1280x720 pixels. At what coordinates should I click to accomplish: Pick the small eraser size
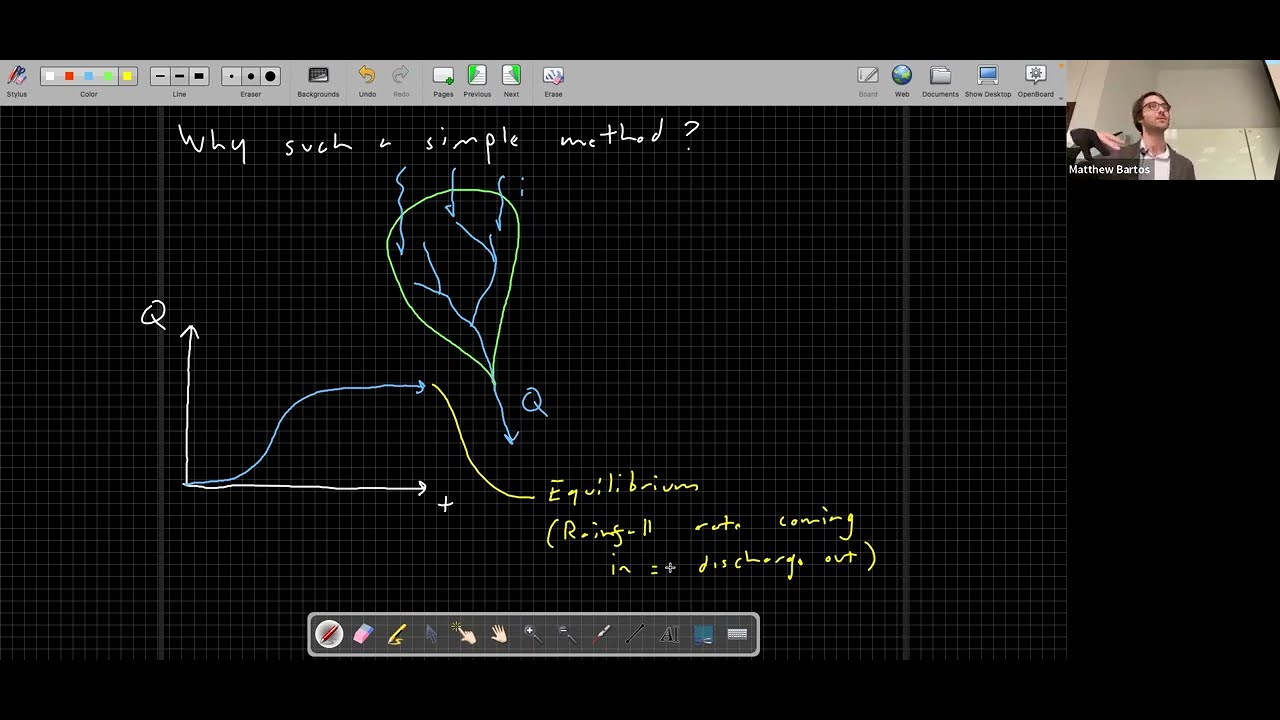coord(231,76)
